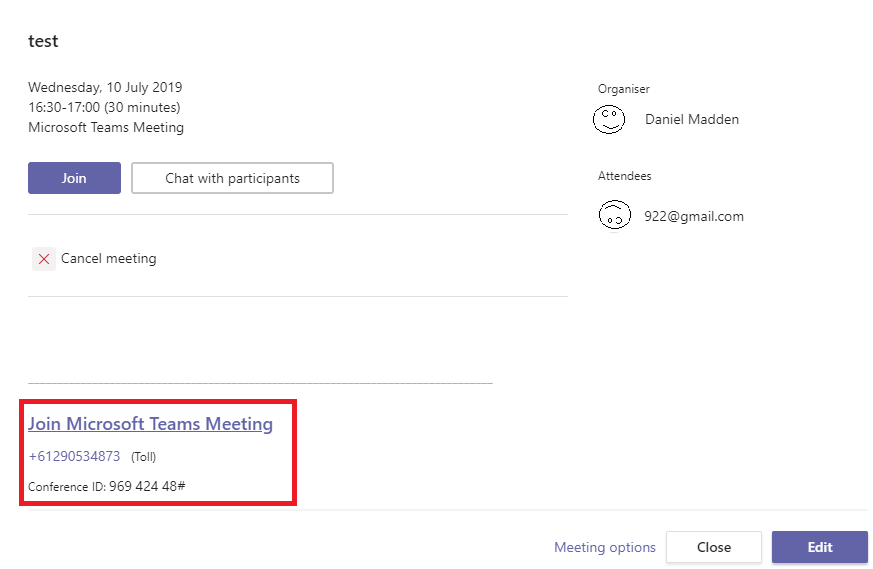This screenshot has width=873, height=569.
Task: Select the organiser name Daniel Madden
Action: click(x=692, y=119)
